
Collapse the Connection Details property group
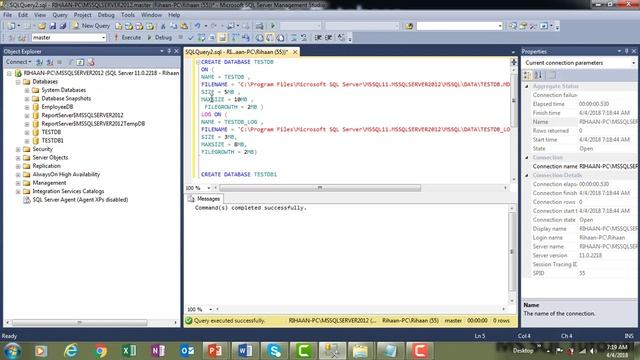(x=527, y=176)
